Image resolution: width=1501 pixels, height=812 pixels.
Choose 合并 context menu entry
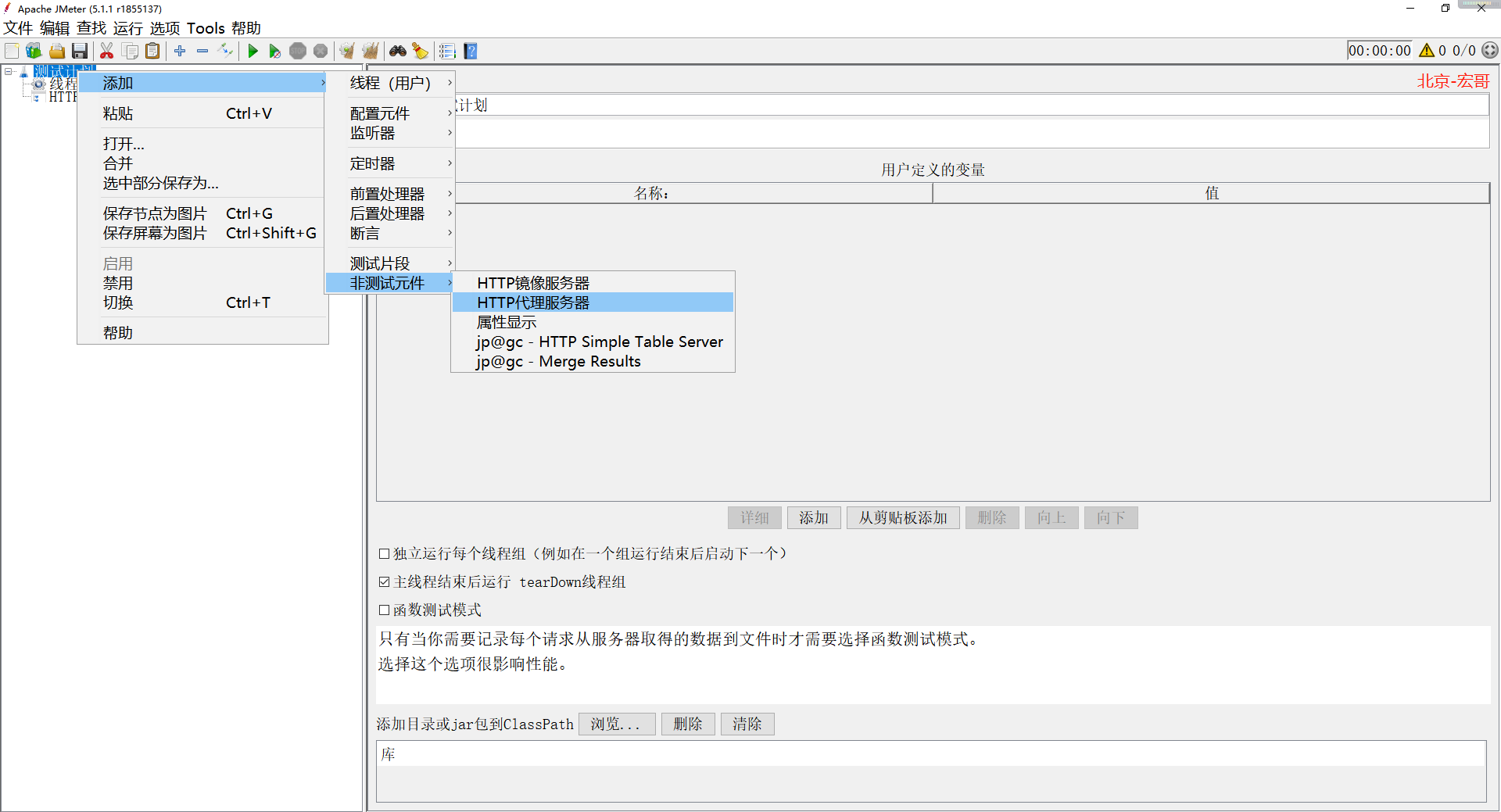pyautogui.click(x=202, y=163)
